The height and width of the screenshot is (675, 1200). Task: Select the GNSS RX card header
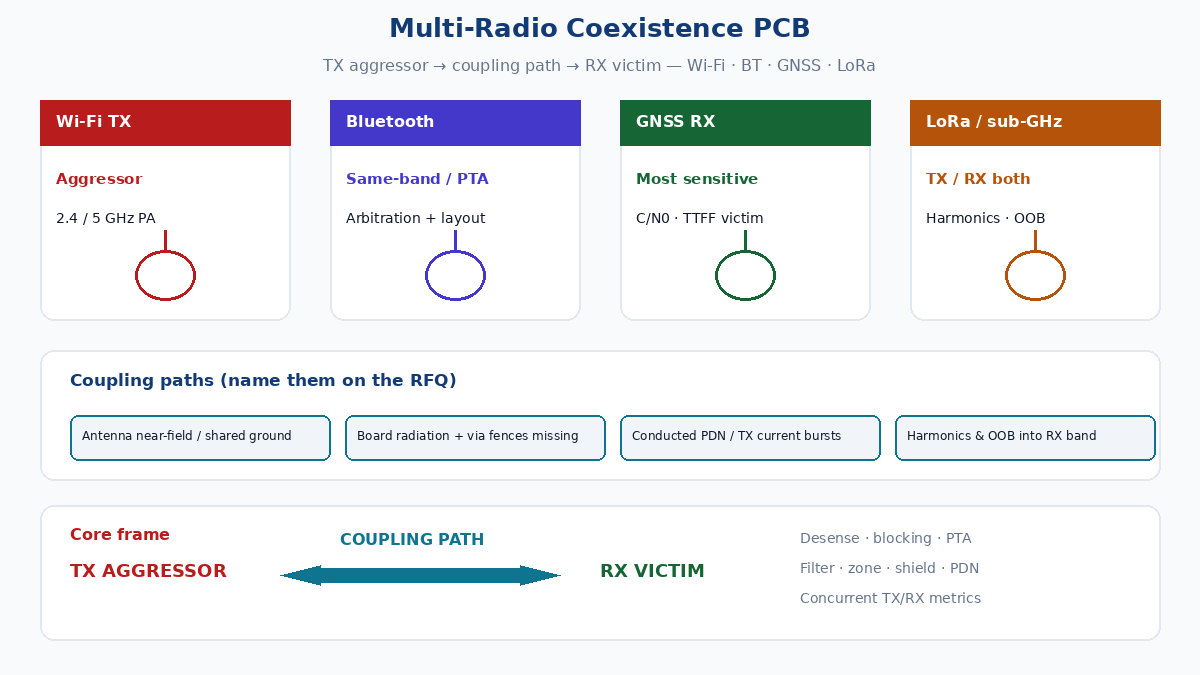pos(745,122)
